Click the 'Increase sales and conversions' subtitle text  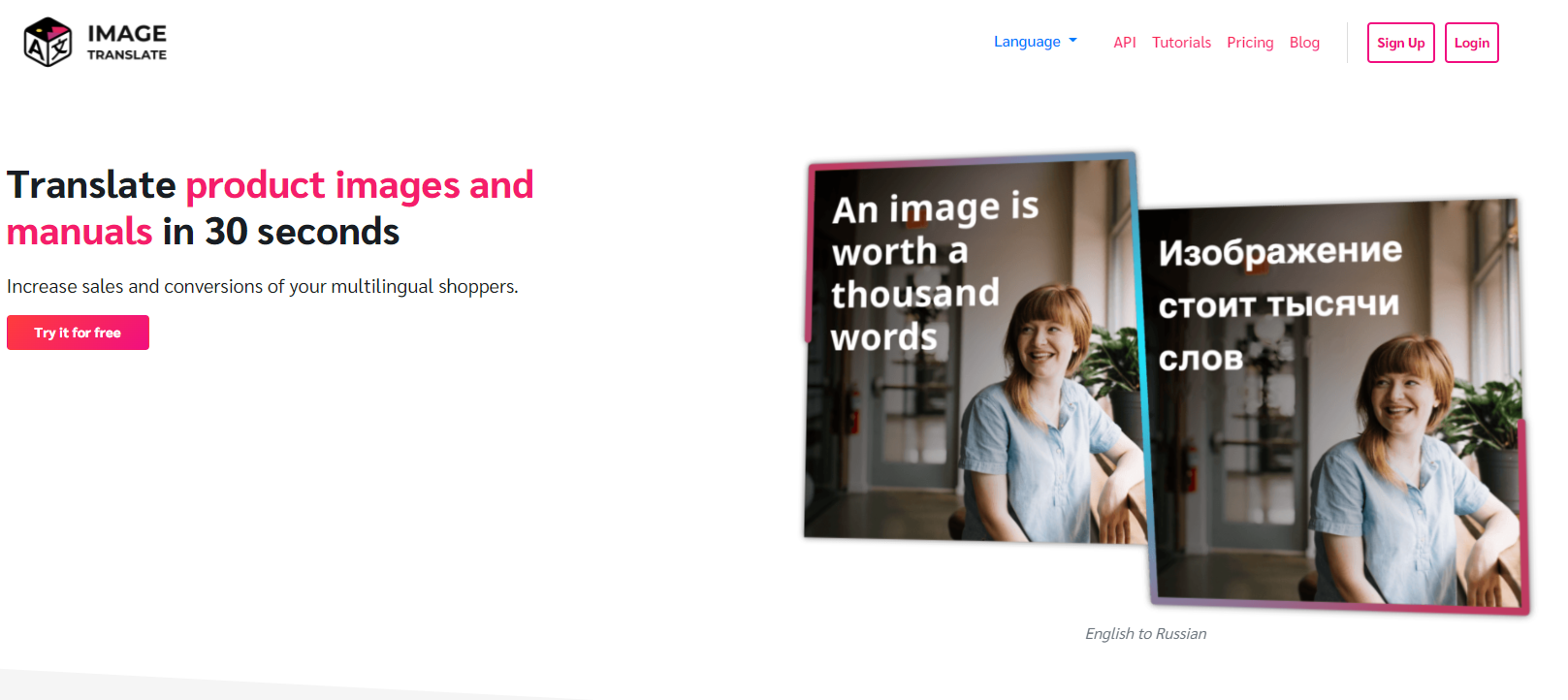coord(263,286)
